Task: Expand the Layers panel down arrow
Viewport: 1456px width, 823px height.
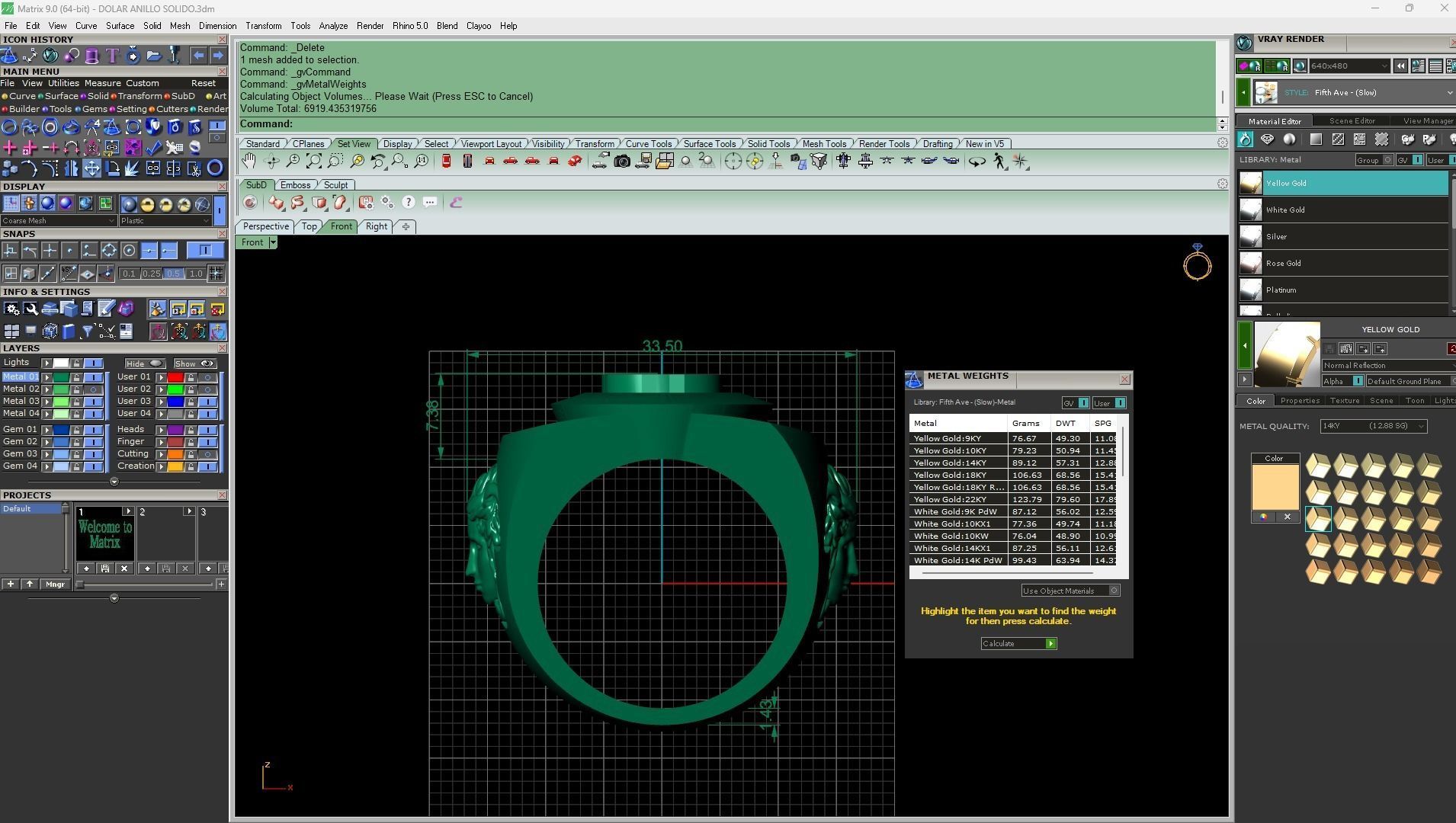Action: [x=114, y=482]
